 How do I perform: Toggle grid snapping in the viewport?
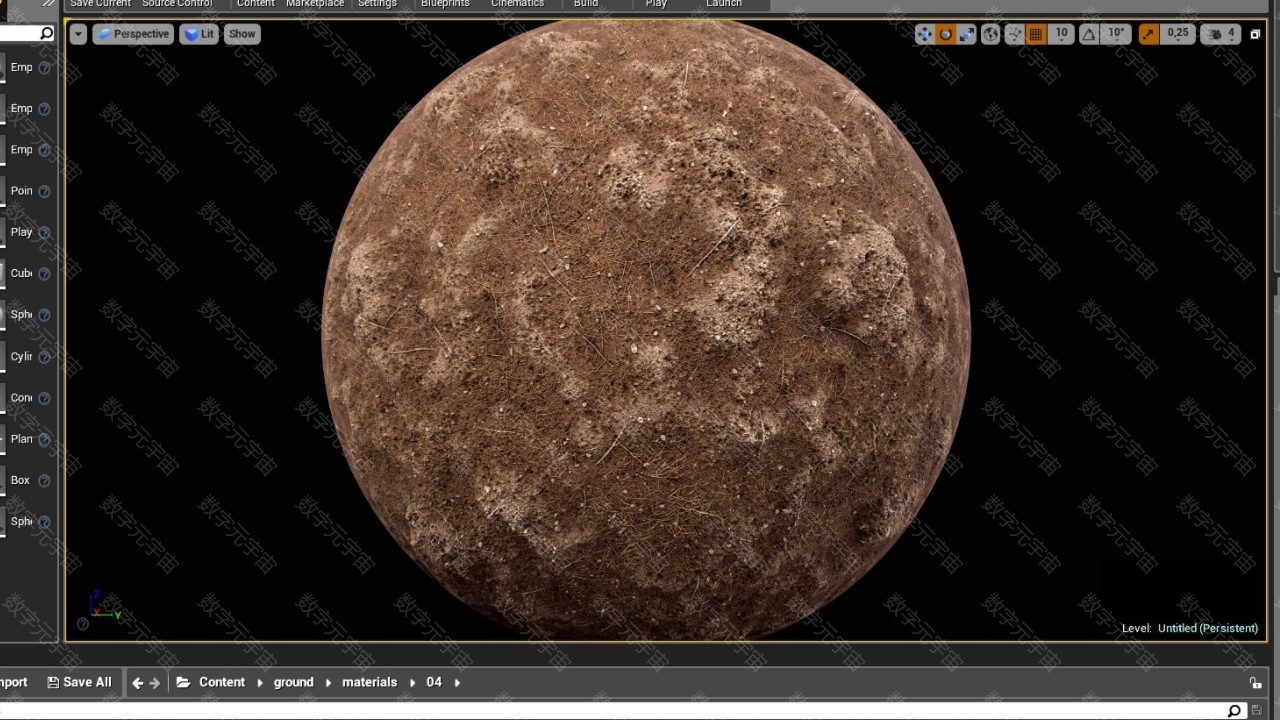(1036, 34)
